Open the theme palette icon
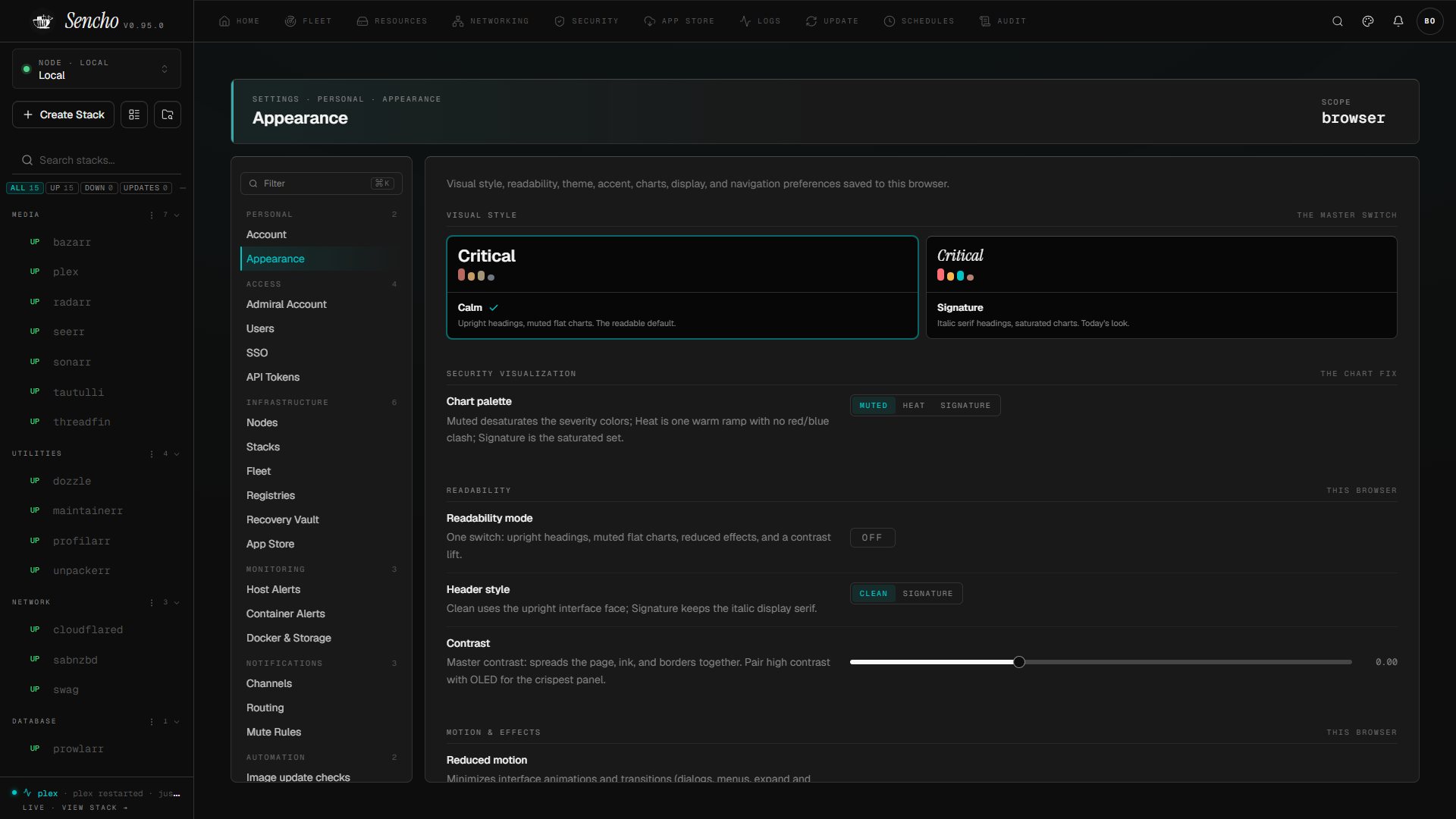This screenshot has width=1456, height=819. click(x=1368, y=21)
